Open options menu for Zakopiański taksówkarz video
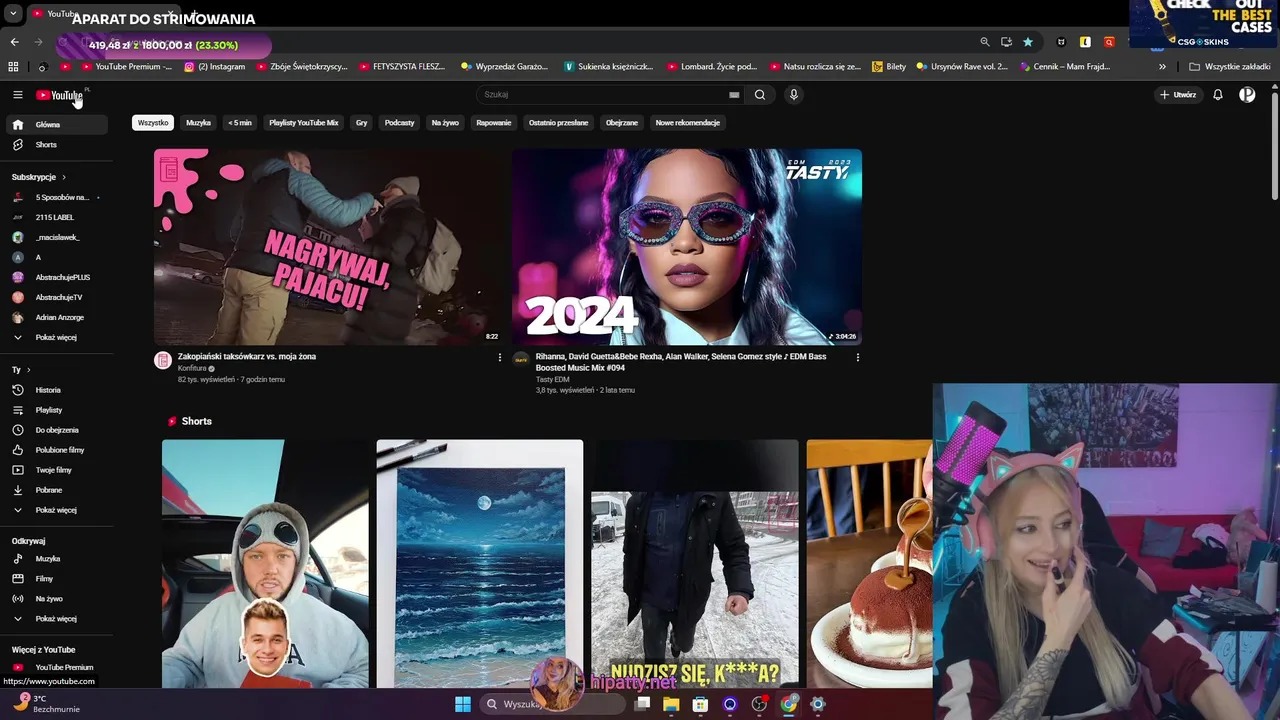This screenshot has width=1280, height=720. pos(500,357)
